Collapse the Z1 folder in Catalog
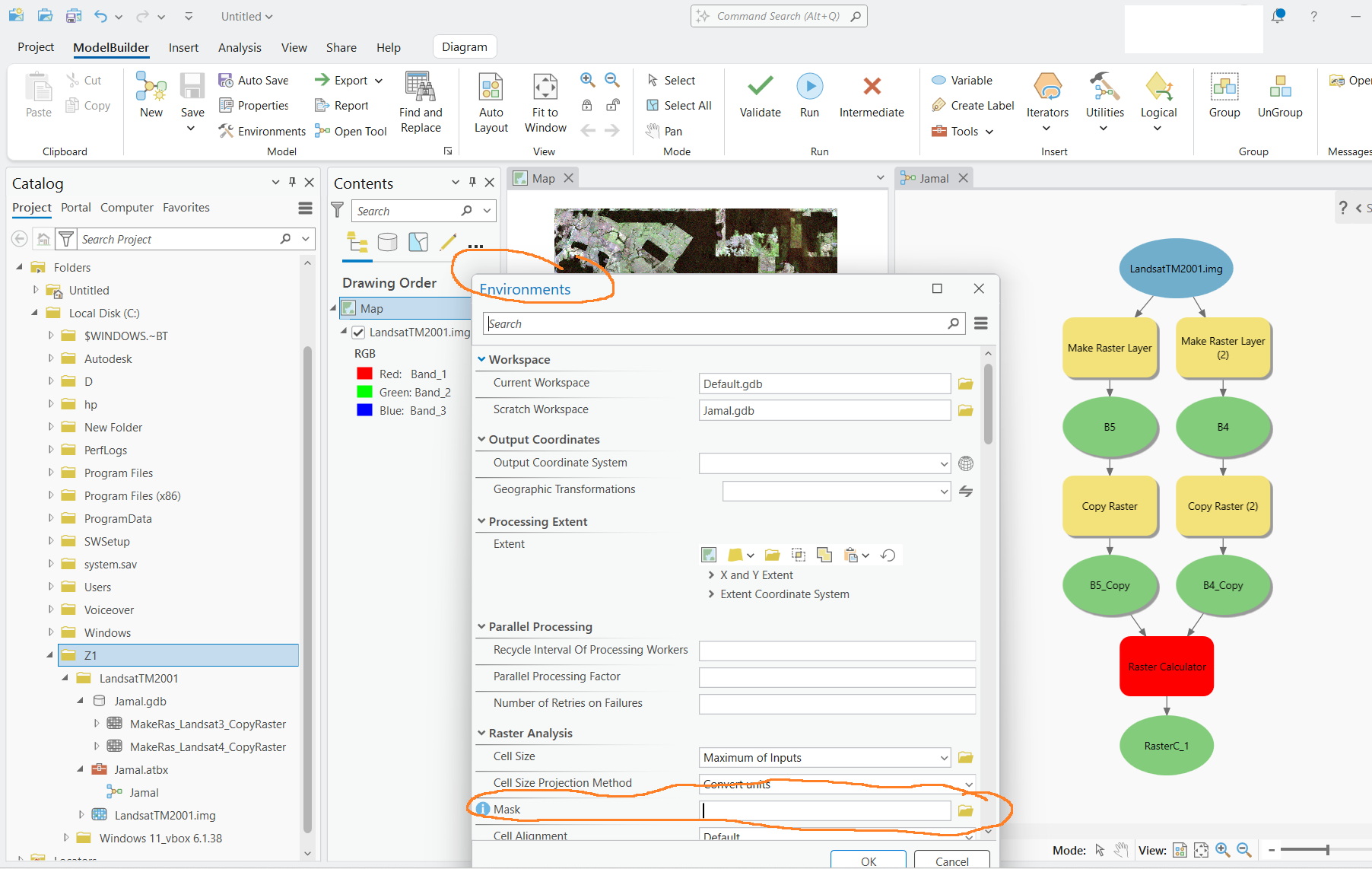The image size is (1372, 869). coord(50,655)
